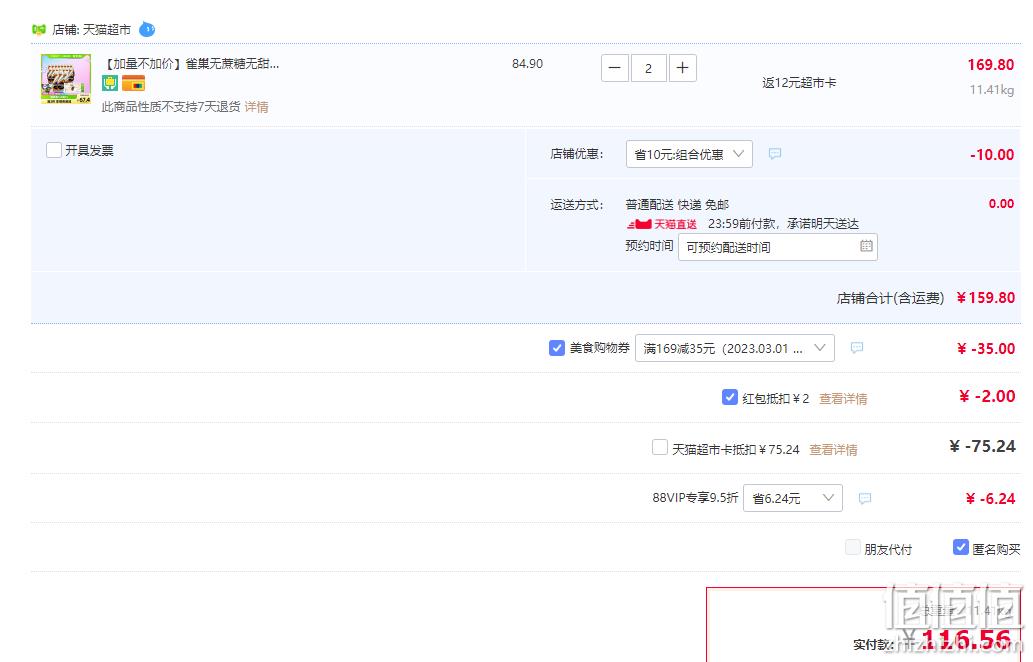
Task: Click the 普通配送 快递 免邮 text
Action: (677, 205)
